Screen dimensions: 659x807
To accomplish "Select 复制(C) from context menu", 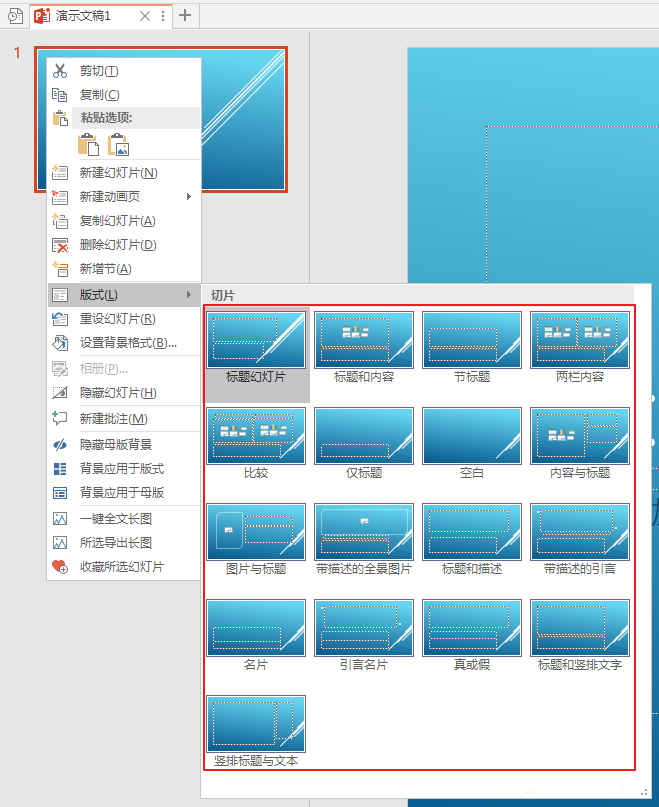I will [124, 95].
